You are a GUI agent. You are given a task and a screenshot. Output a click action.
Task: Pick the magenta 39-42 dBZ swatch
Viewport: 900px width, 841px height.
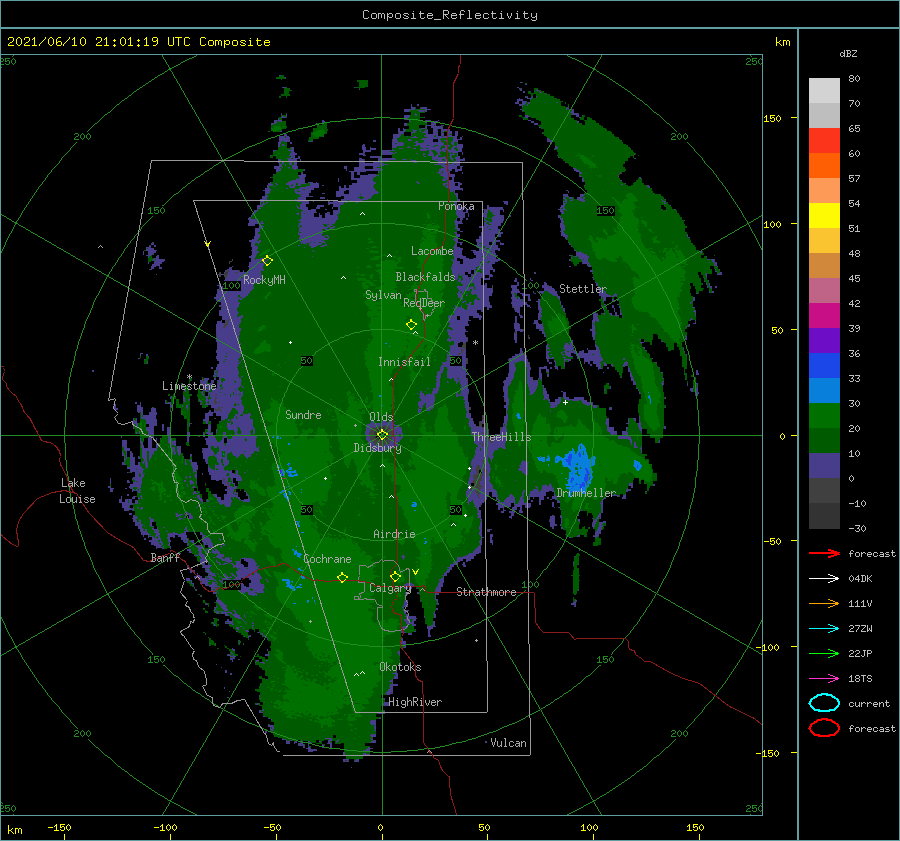click(x=824, y=316)
